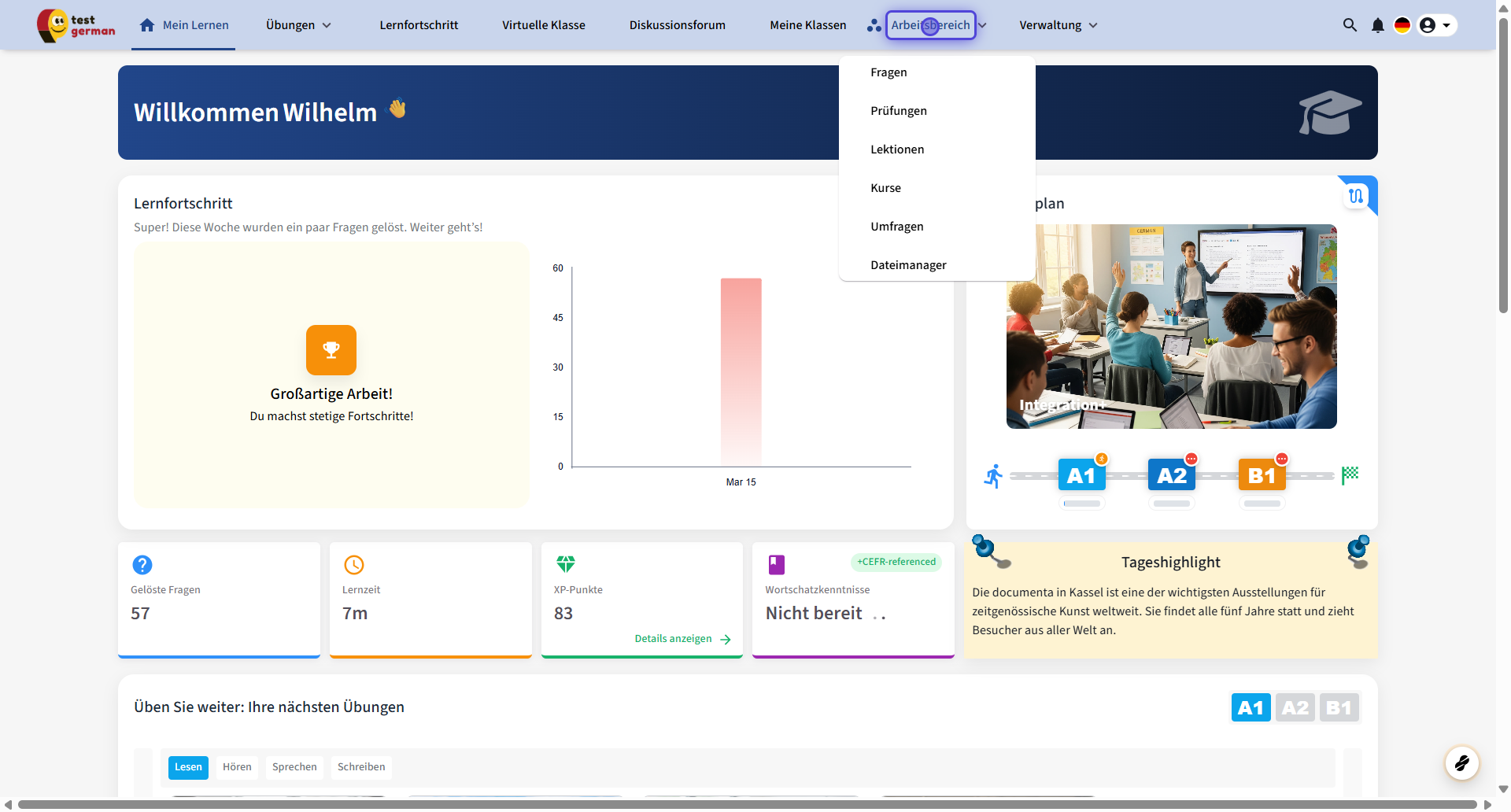
Task: Click the orange trophy icon
Action: point(331,350)
